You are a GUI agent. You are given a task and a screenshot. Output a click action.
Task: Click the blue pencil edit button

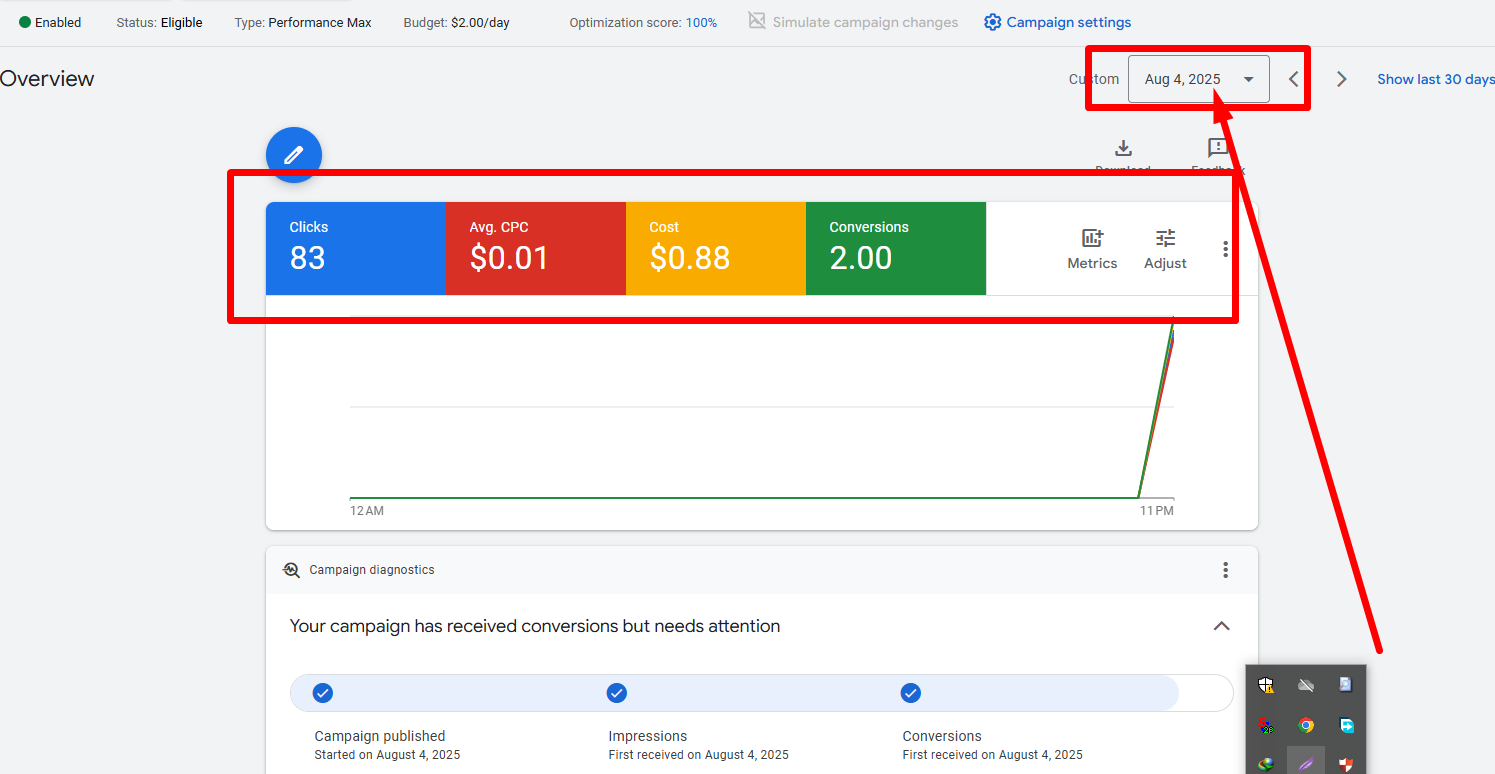point(293,155)
